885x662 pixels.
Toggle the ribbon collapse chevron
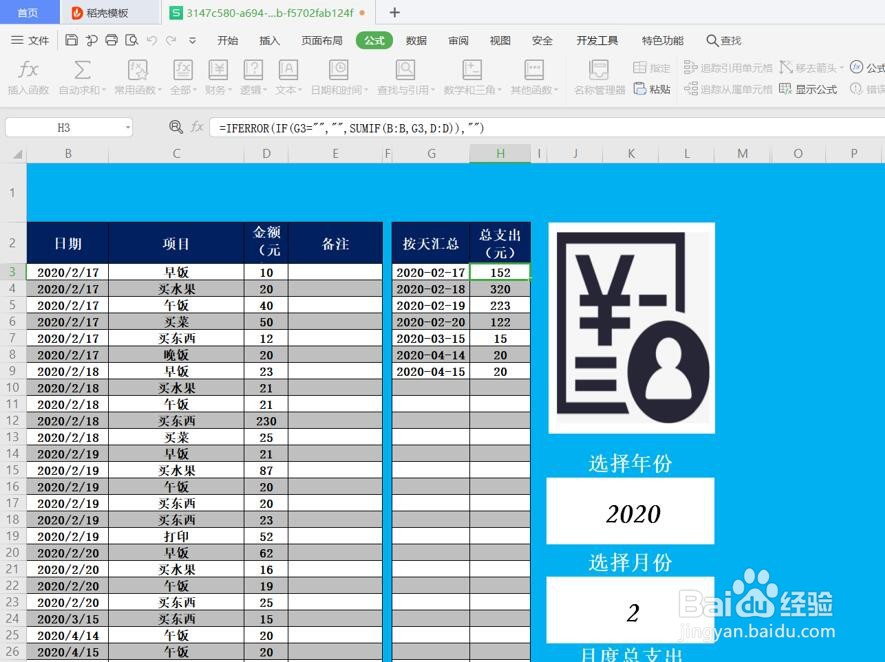[x=192, y=41]
